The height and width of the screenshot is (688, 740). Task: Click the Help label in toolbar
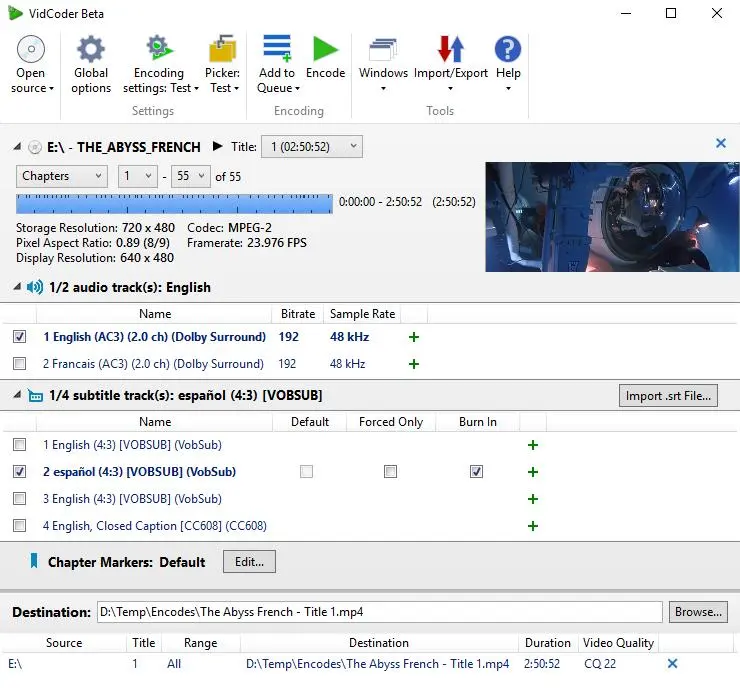[x=508, y=73]
